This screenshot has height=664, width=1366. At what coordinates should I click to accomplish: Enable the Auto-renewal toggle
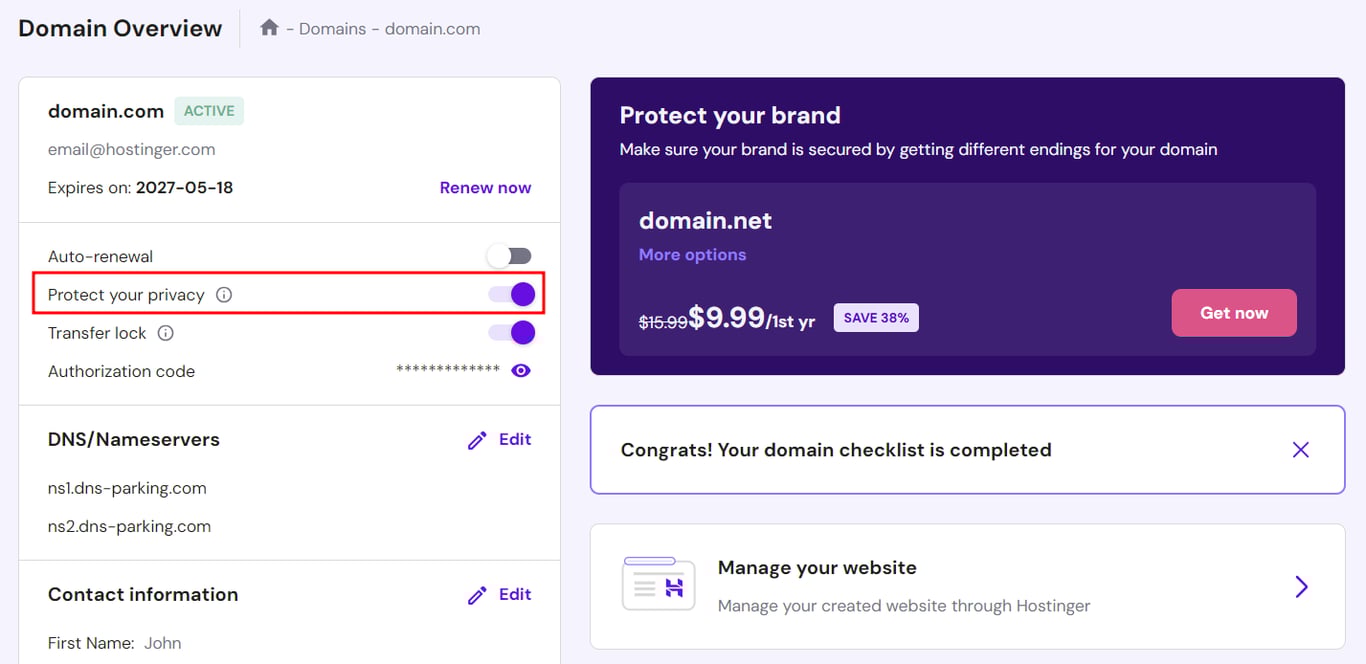[x=509, y=255]
